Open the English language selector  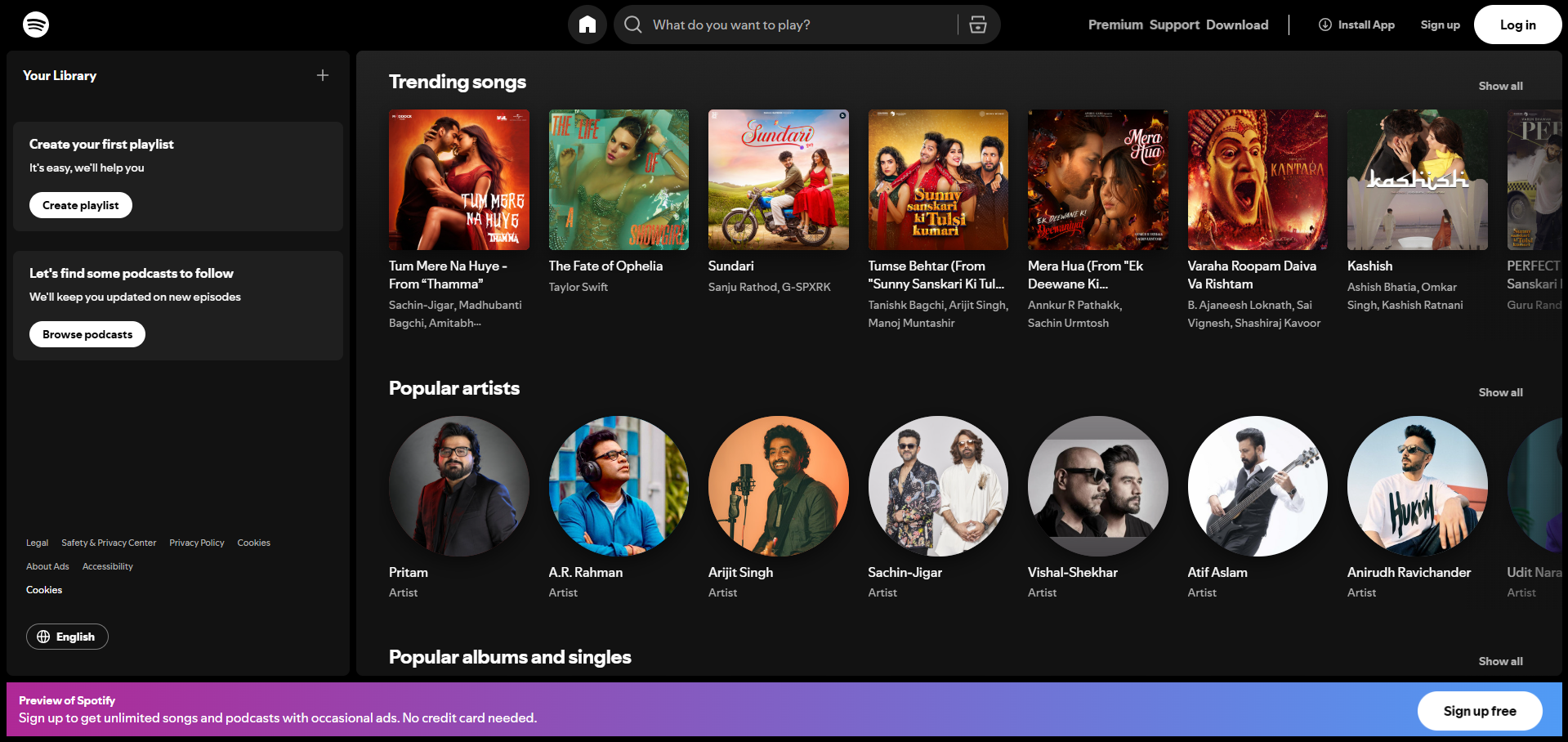click(67, 637)
